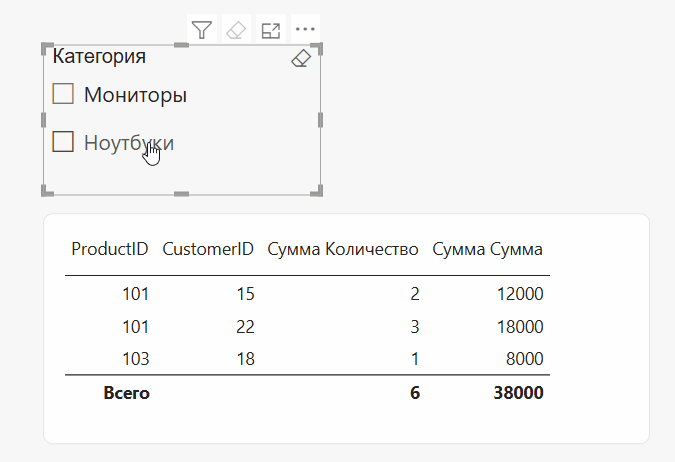Click the Всего total row label
Viewport: 675px width, 462px height.
[127, 393]
